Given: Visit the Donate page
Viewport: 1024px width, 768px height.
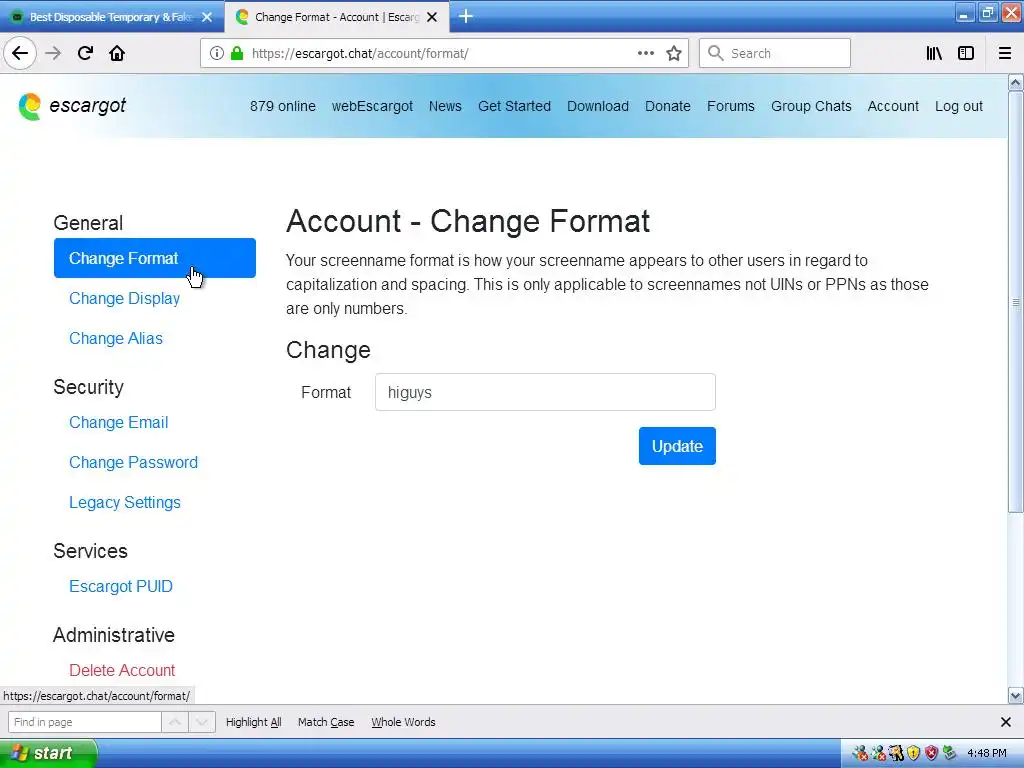Looking at the screenshot, I should [667, 106].
